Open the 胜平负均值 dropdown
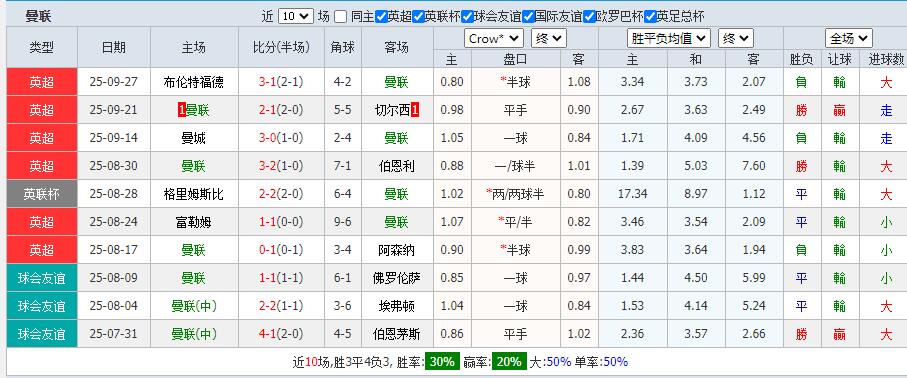The height and width of the screenshot is (378, 907). pyautogui.click(x=669, y=39)
